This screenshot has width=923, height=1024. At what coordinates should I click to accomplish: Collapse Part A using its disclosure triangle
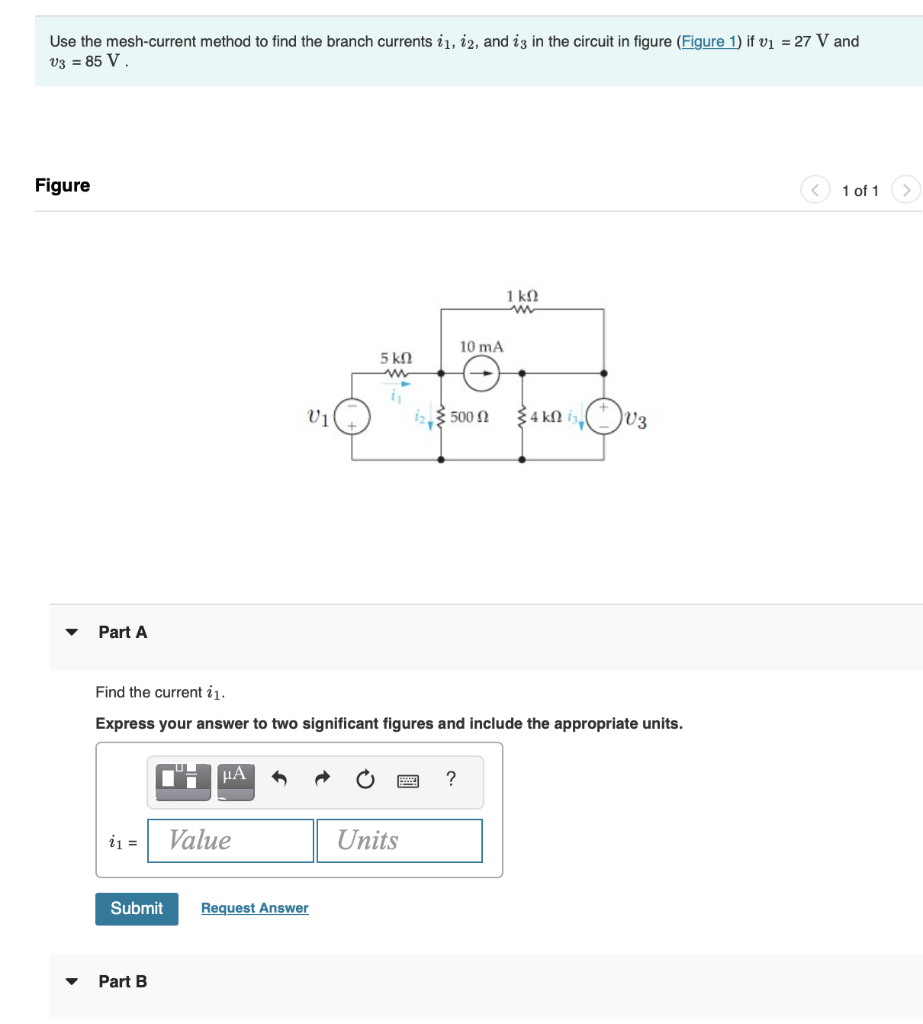pyautogui.click(x=71, y=632)
